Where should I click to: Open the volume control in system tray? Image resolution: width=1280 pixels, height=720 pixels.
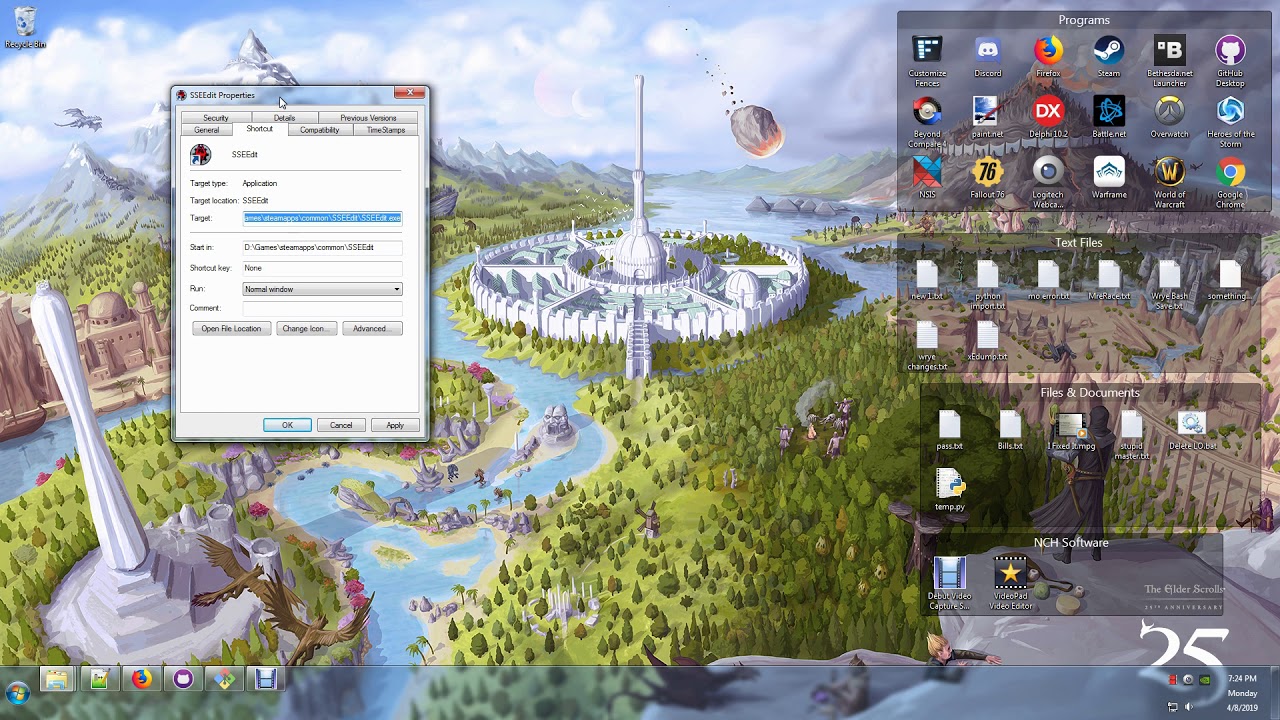coord(1189,707)
